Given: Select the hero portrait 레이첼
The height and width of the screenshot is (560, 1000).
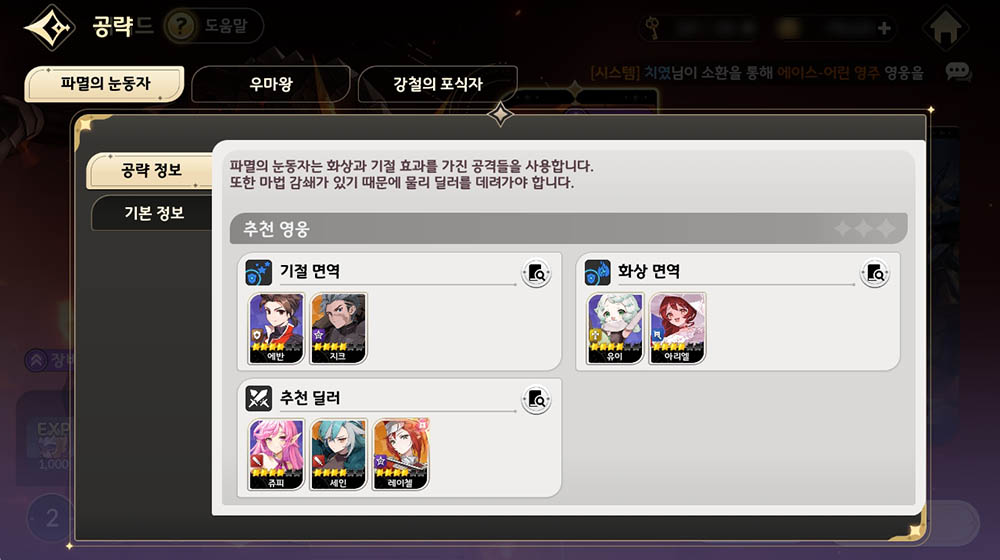Looking at the screenshot, I should click(401, 454).
